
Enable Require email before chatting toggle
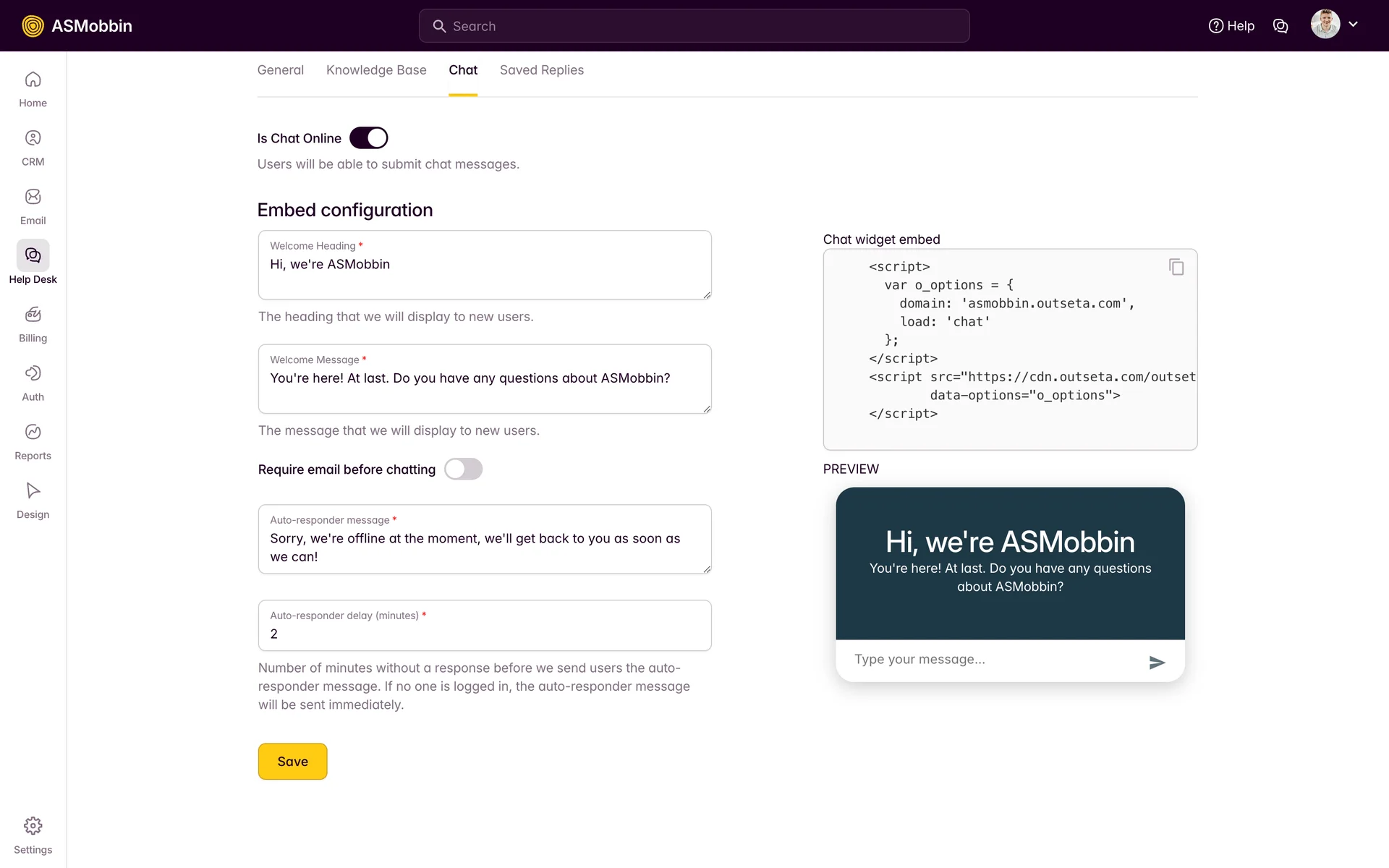click(463, 469)
